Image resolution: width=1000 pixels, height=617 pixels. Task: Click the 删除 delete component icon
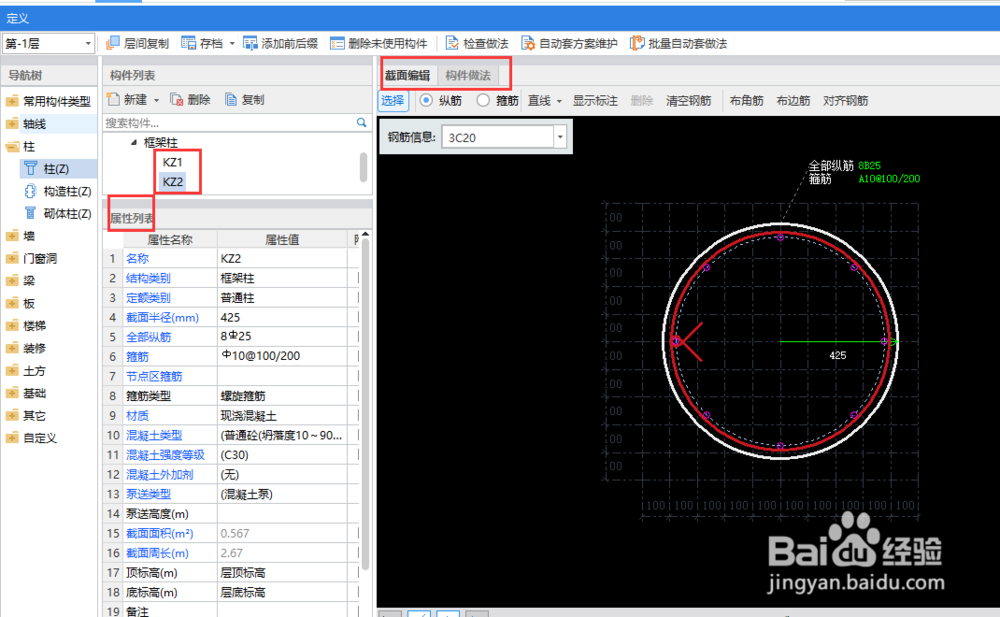pos(177,99)
